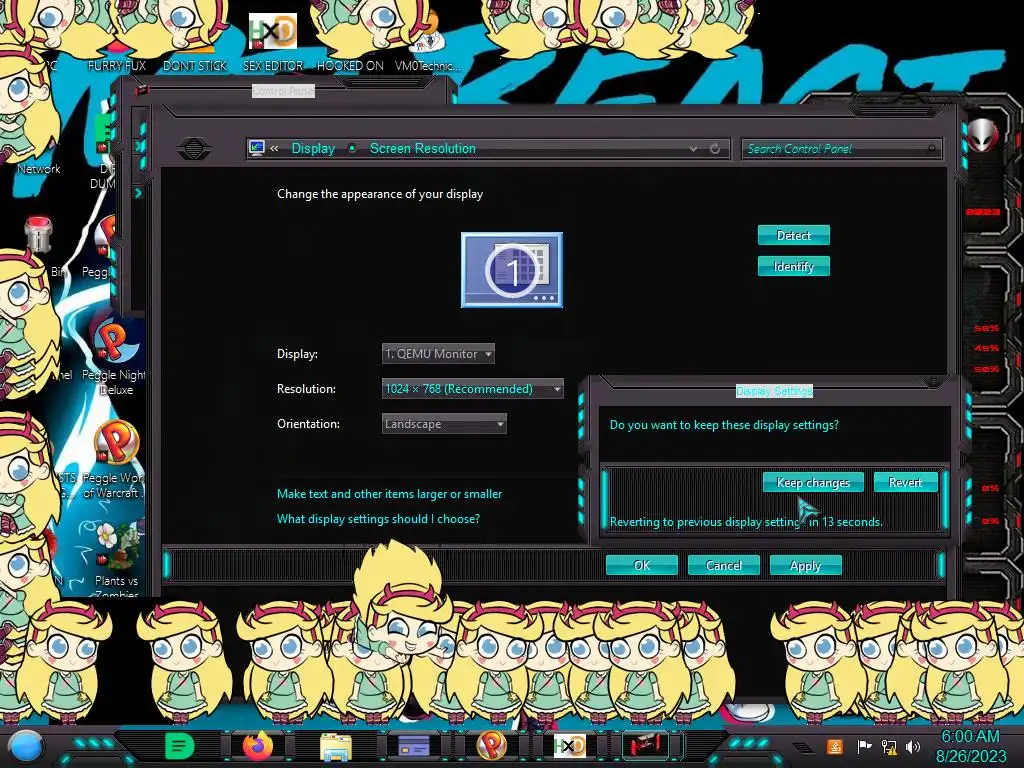1024x768 pixels.
Task: Click the Detect button
Action: click(x=793, y=235)
